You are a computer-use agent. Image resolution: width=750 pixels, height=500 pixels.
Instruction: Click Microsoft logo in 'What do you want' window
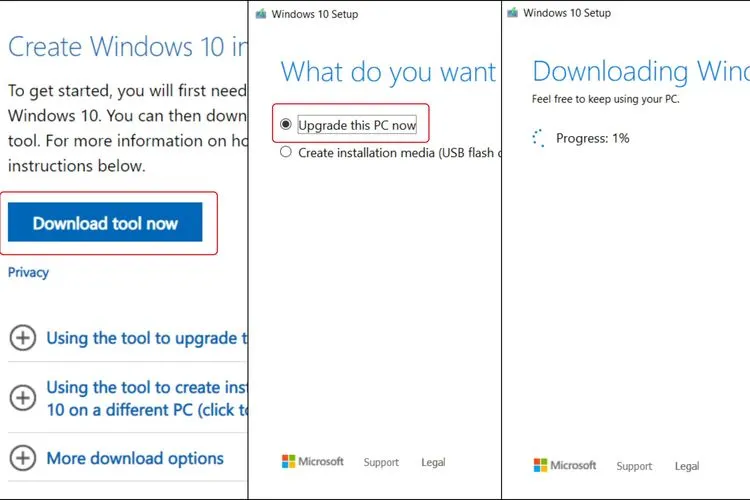pyautogui.click(x=312, y=462)
